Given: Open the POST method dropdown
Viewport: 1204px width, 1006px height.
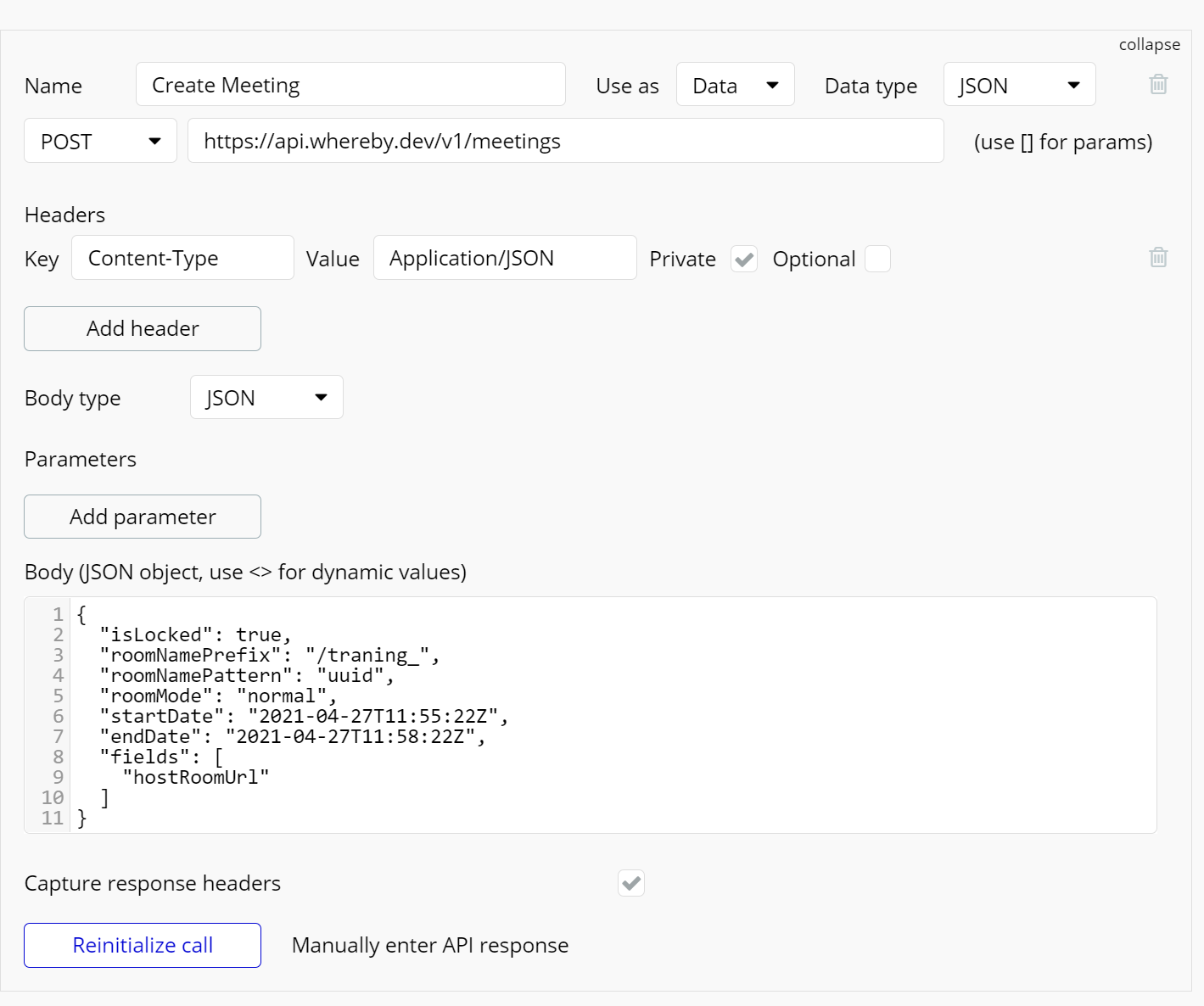Looking at the screenshot, I should point(100,141).
